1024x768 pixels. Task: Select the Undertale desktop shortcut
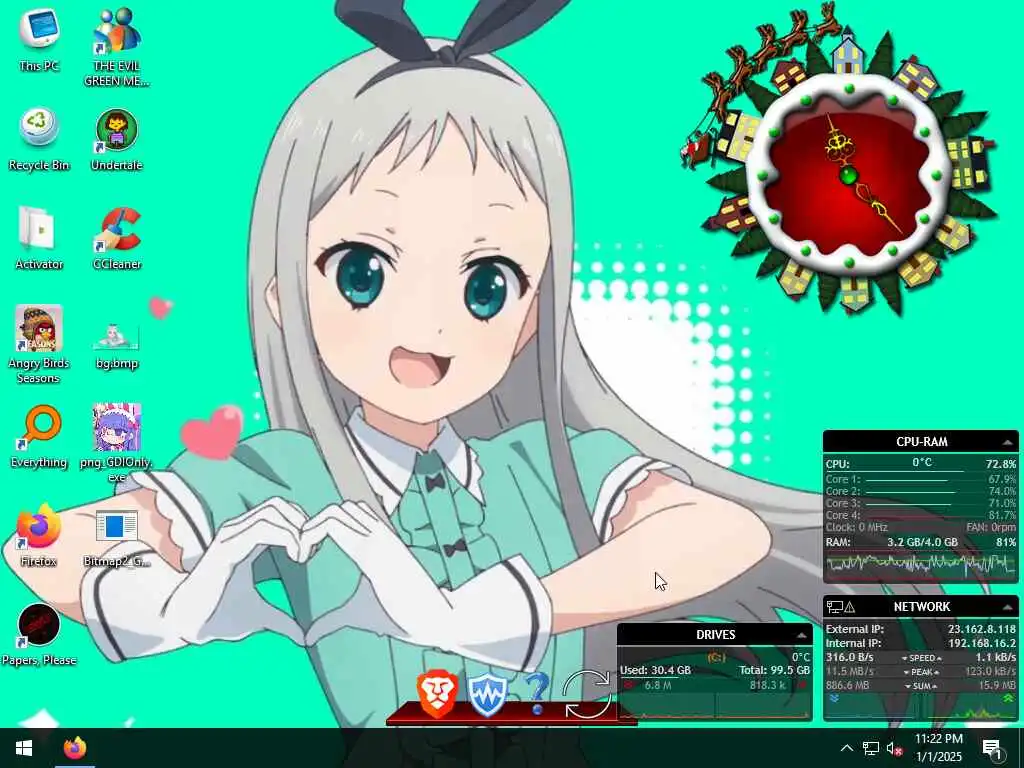(x=117, y=139)
